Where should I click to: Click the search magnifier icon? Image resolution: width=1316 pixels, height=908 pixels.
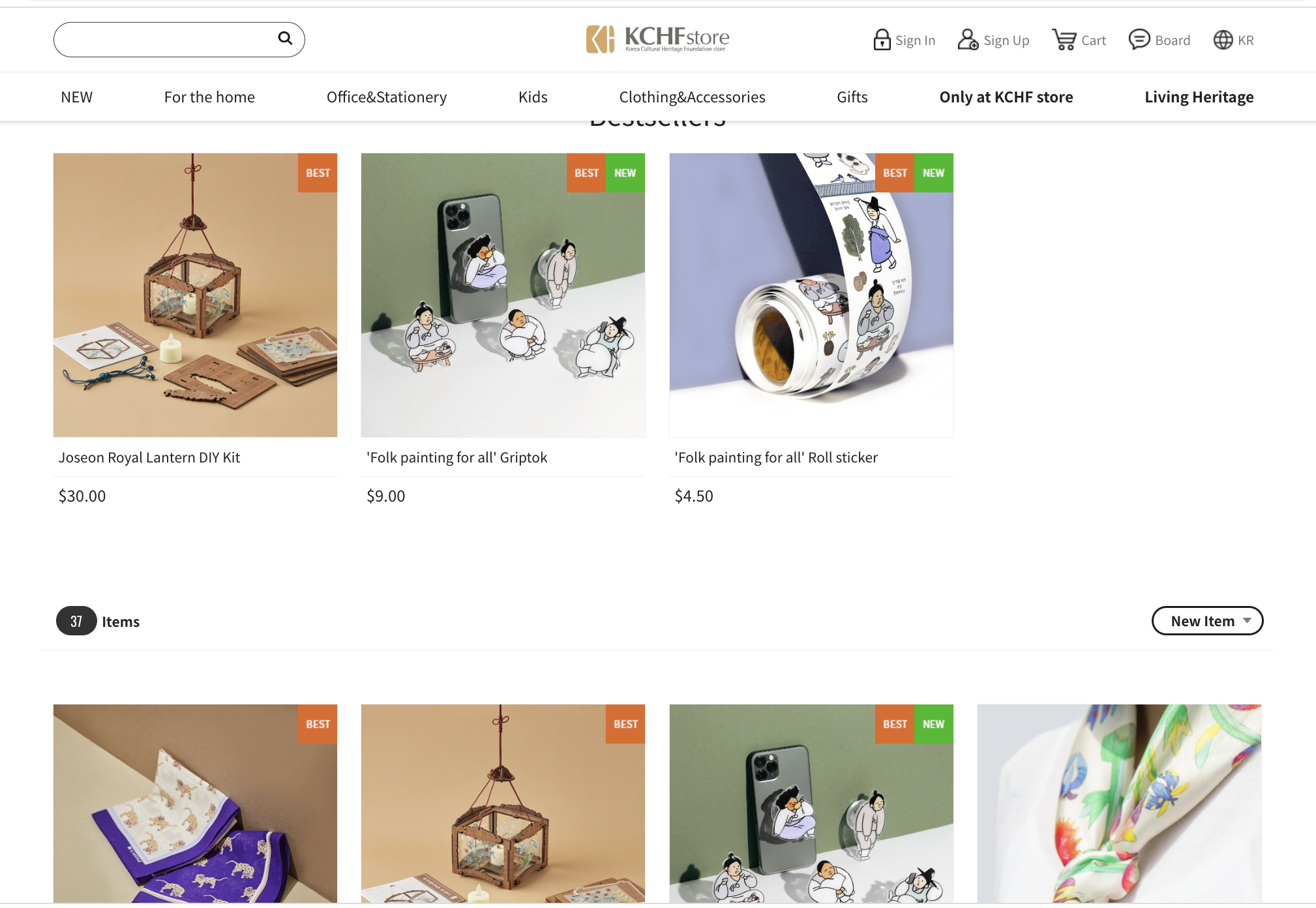[285, 38]
